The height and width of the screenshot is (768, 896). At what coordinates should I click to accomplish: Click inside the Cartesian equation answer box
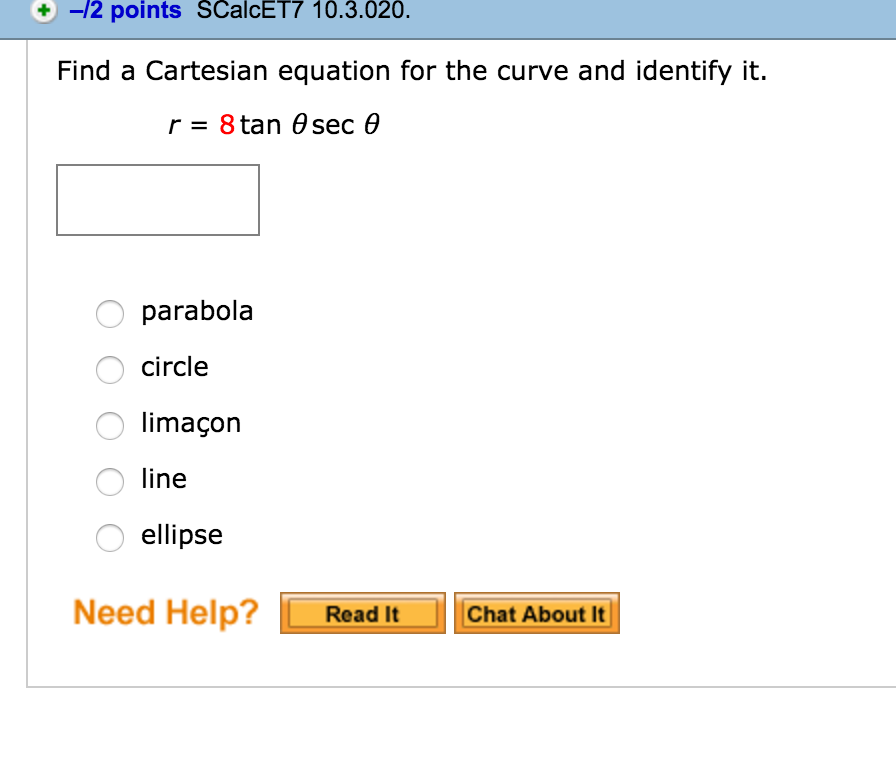(x=157, y=199)
